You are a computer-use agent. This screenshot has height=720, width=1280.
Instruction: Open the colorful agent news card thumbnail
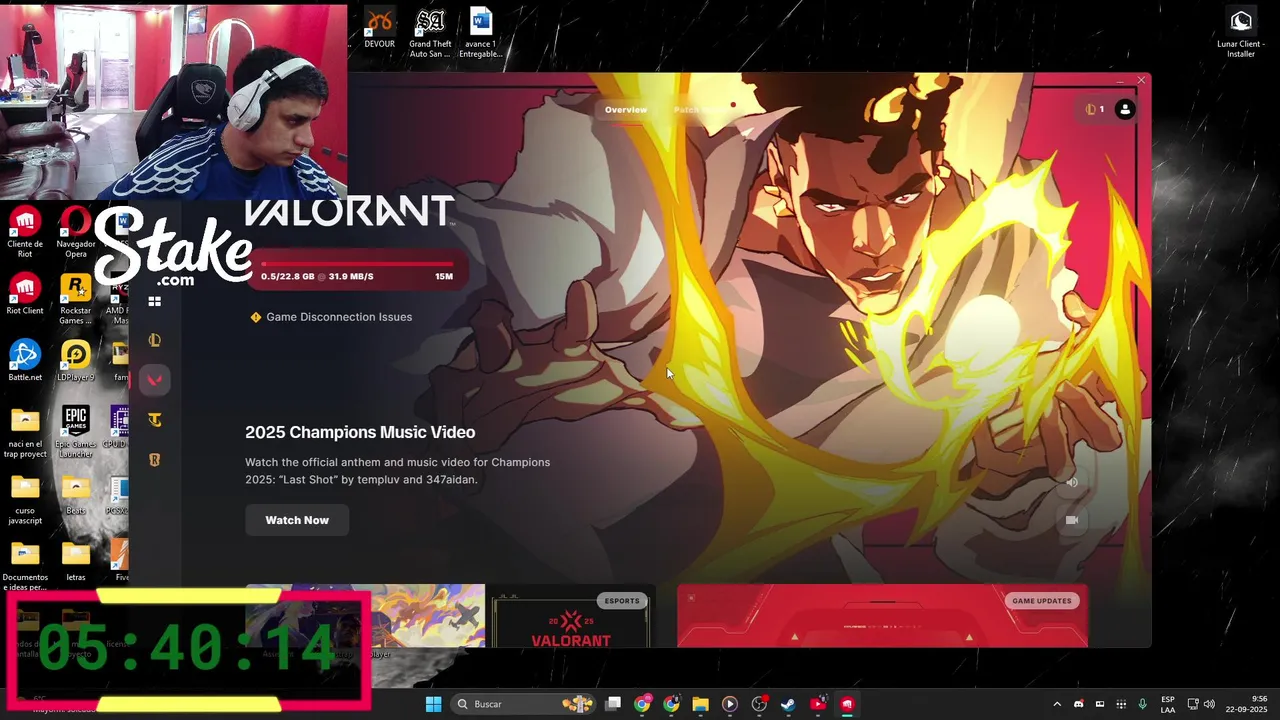click(365, 616)
